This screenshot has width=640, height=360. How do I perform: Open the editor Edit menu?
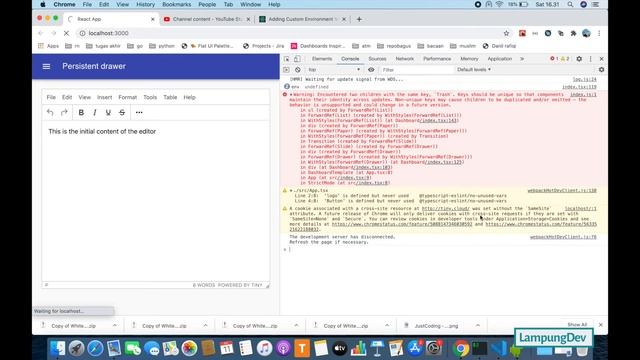[x=67, y=97]
